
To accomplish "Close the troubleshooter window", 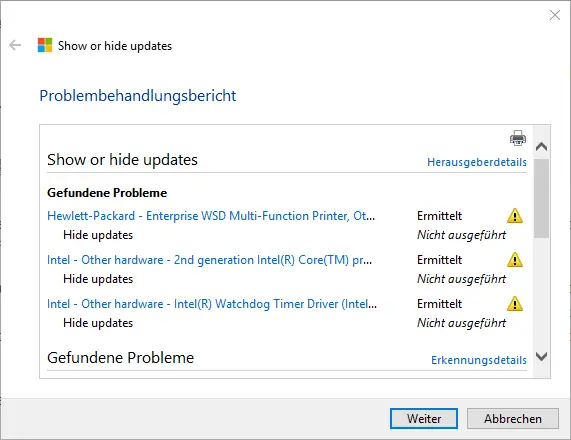I will click(x=555, y=15).
